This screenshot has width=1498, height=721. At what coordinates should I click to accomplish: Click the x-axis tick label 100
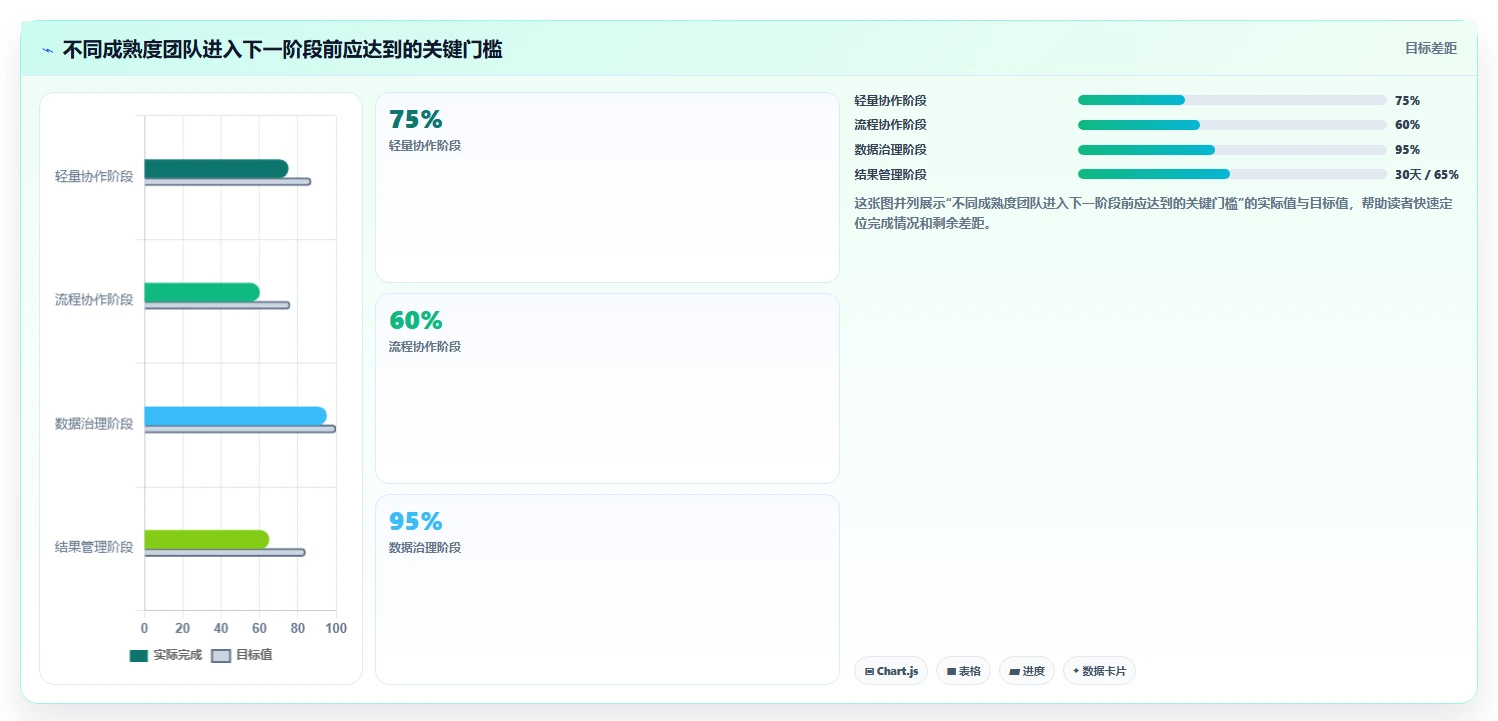coord(335,628)
